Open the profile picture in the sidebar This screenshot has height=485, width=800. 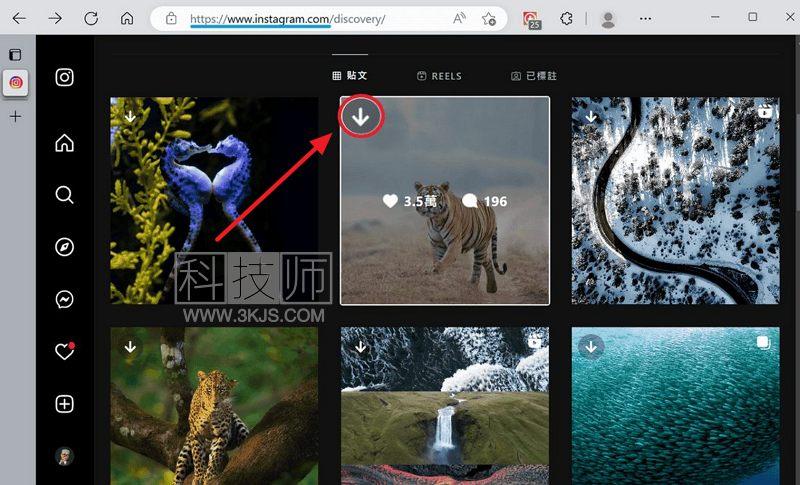(x=64, y=456)
